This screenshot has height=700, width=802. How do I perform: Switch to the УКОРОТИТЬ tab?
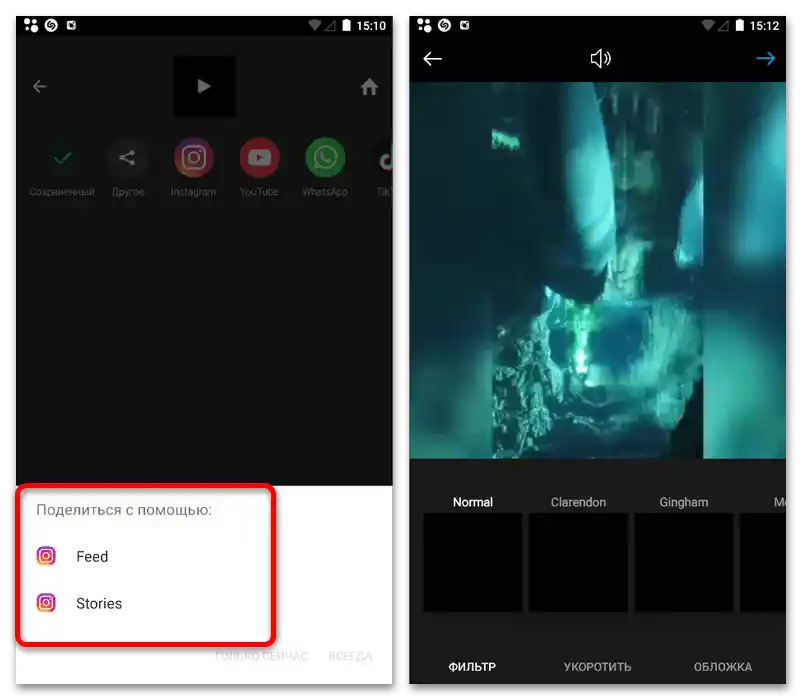(597, 667)
